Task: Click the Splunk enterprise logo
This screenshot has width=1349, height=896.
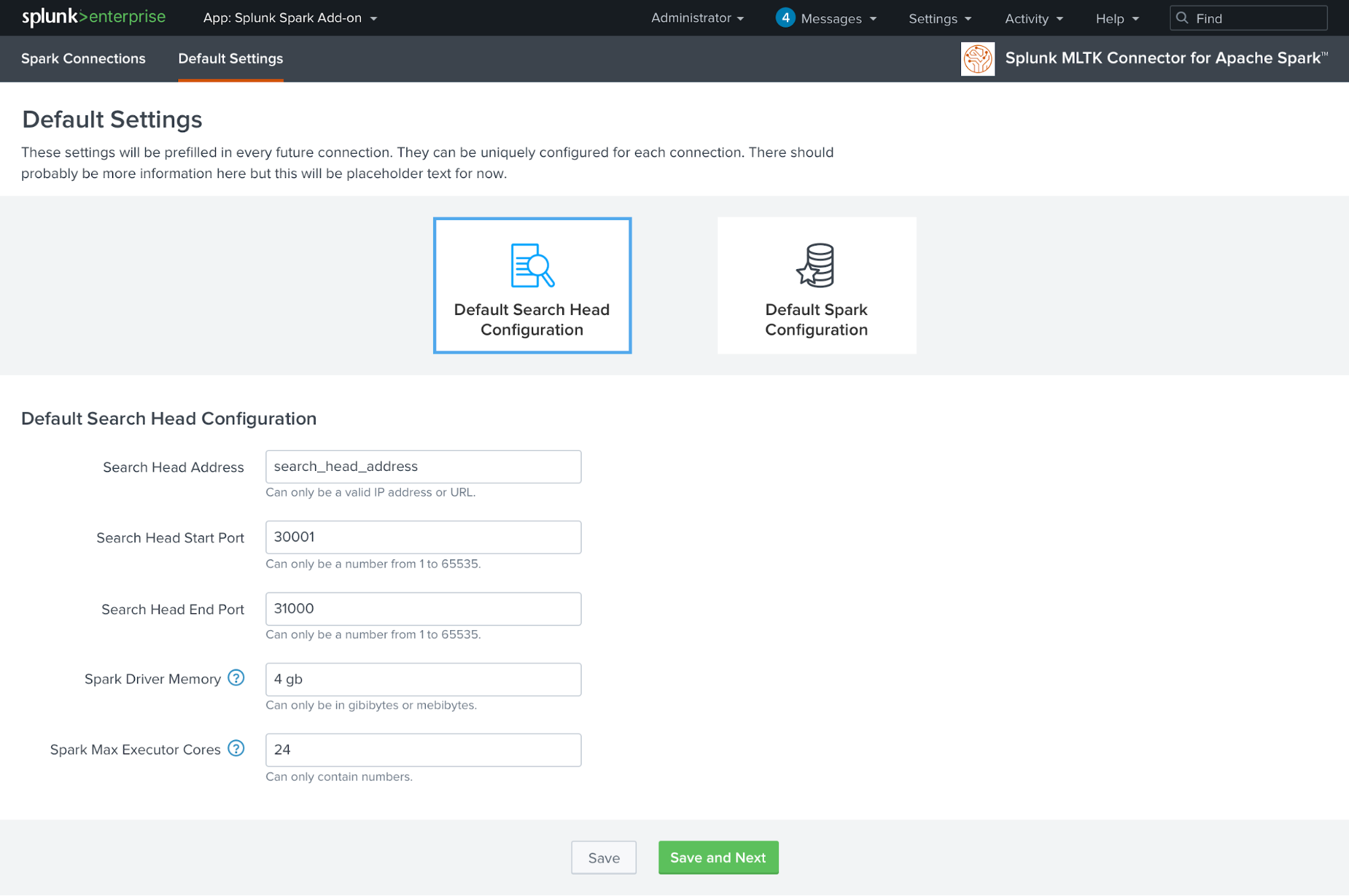Action: [x=93, y=17]
